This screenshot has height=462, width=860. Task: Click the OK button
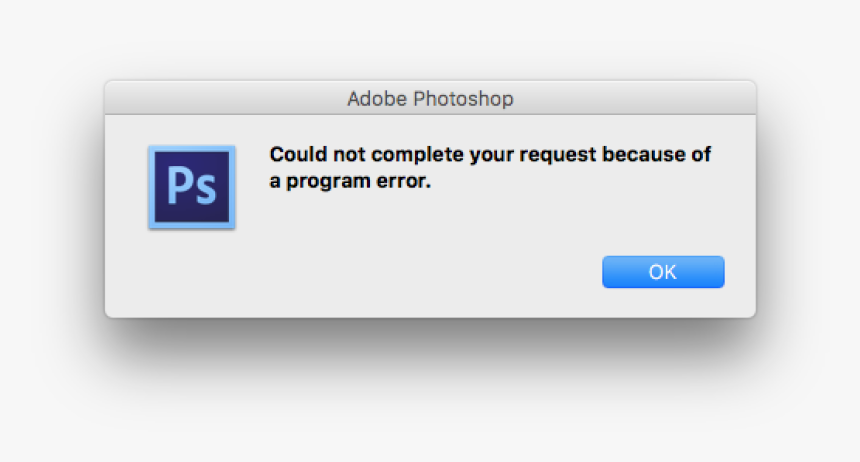663,272
